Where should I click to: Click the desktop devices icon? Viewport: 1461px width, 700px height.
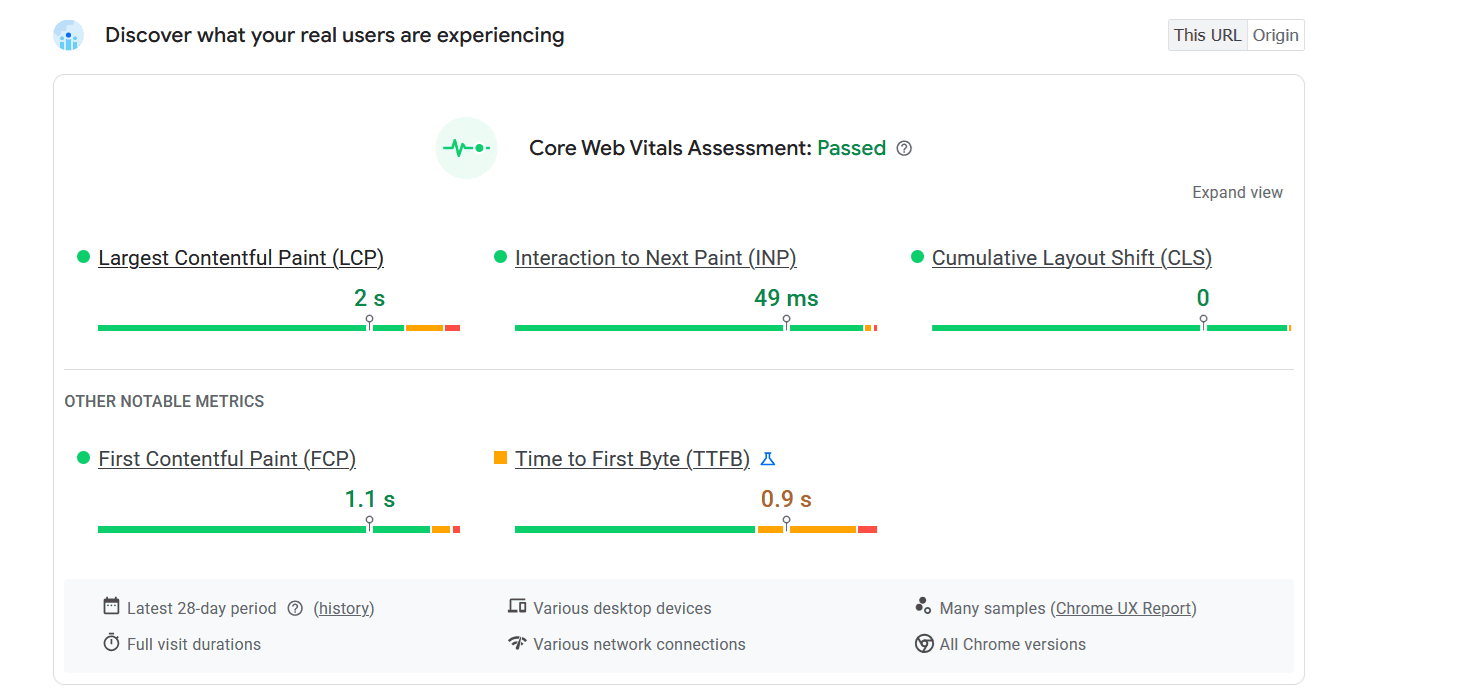517,607
